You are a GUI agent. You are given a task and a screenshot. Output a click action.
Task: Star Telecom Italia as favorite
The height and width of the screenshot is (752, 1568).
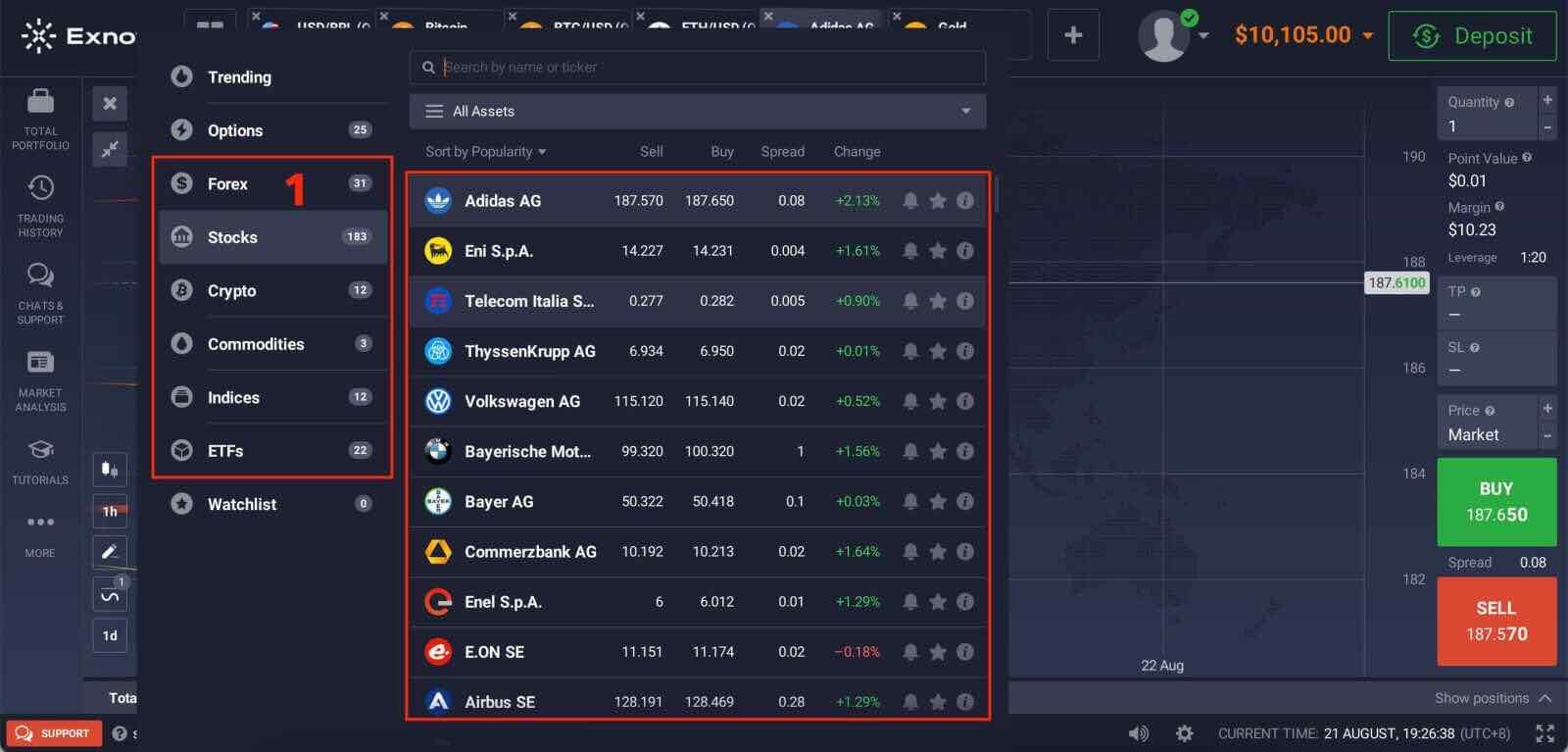(938, 301)
